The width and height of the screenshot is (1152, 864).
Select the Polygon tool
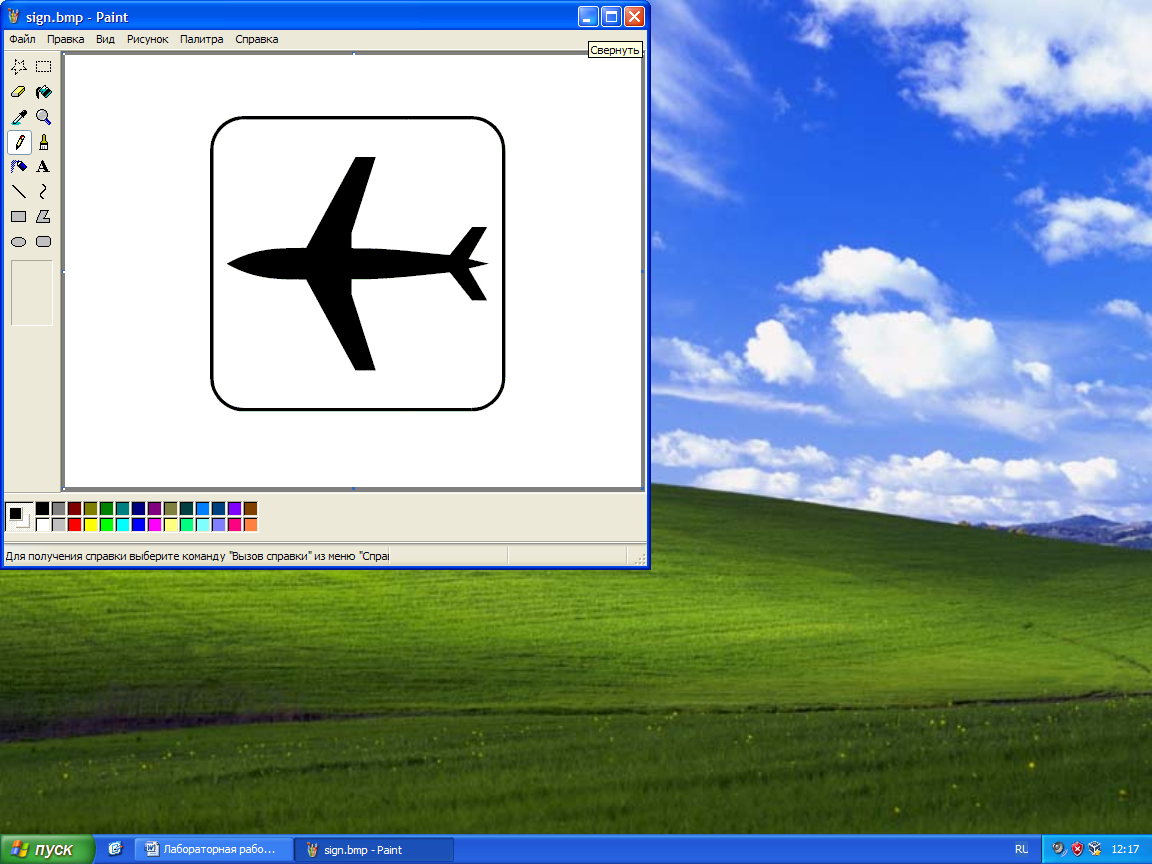(x=44, y=217)
